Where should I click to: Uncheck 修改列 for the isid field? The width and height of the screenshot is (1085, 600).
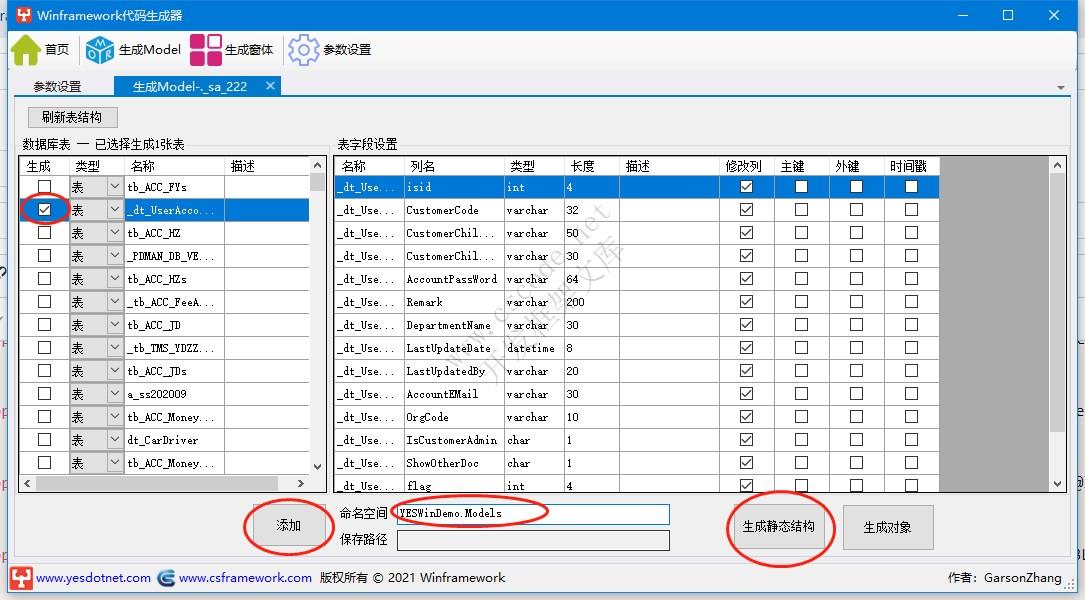[746, 186]
